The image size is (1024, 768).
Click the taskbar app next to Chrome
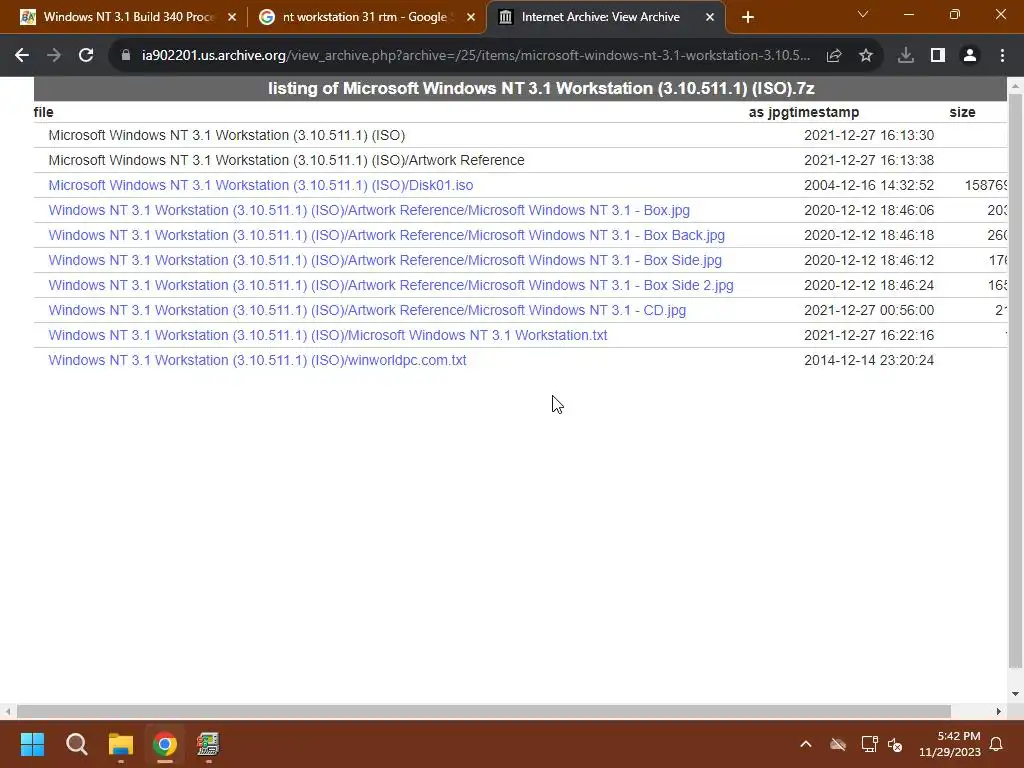coord(208,744)
